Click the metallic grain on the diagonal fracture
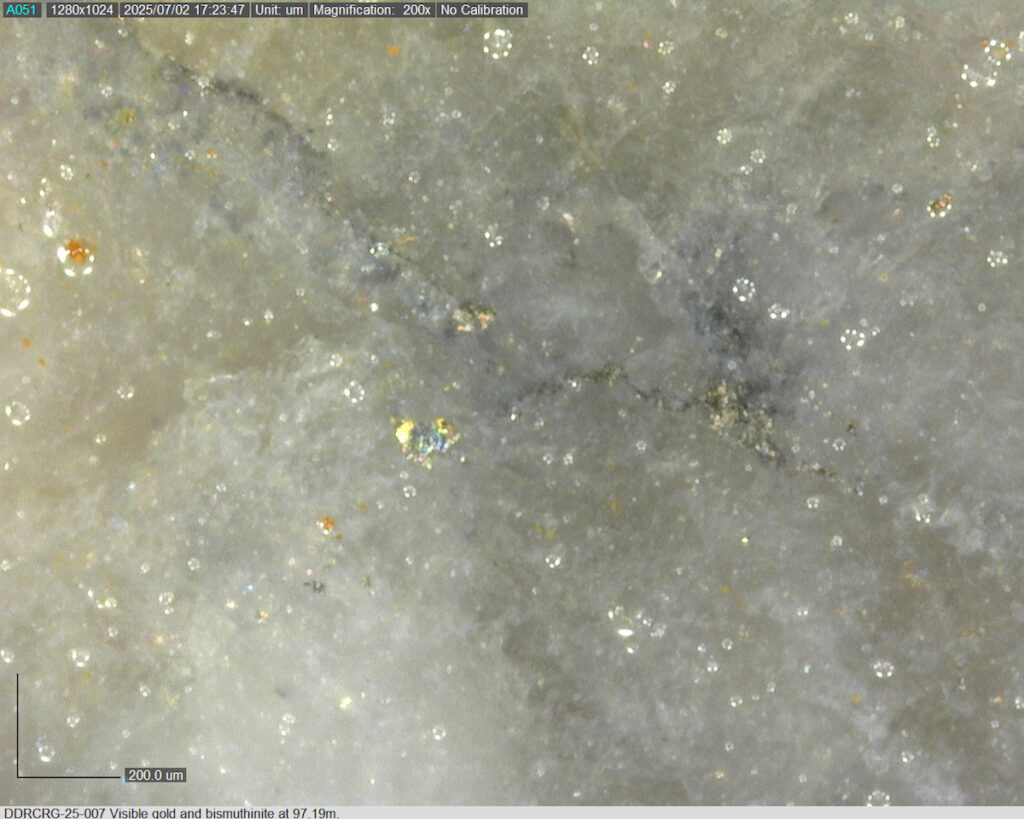The image size is (1024, 819). click(x=472, y=317)
